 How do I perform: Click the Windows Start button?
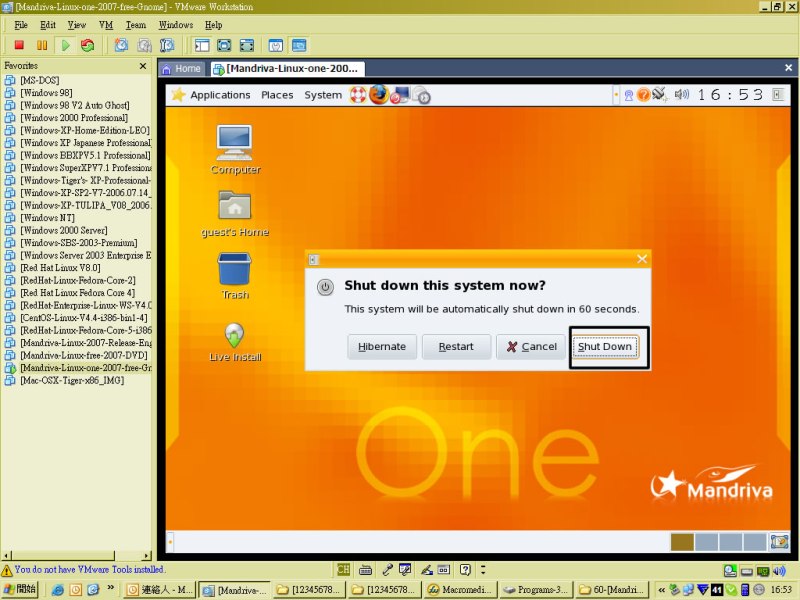[20, 590]
